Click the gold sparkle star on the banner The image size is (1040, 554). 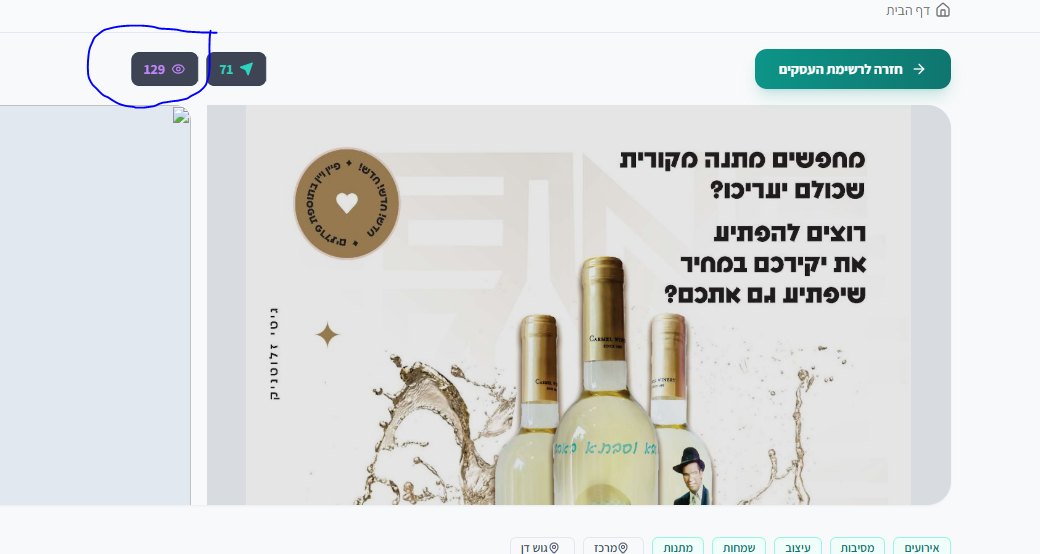pyautogui.click(x=327, y=335)
